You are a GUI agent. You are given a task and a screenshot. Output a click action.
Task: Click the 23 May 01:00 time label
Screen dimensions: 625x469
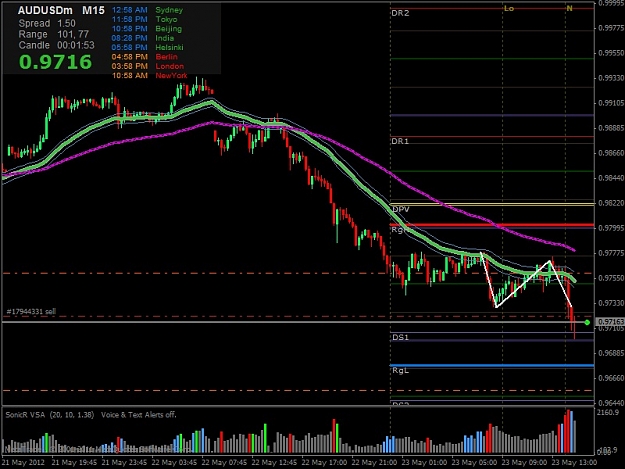tap(424, 463)
